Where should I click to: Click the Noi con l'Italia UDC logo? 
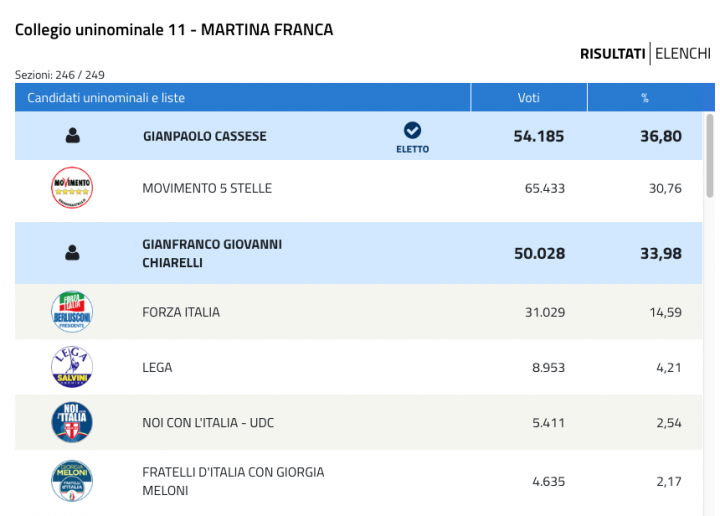[72, 422]
